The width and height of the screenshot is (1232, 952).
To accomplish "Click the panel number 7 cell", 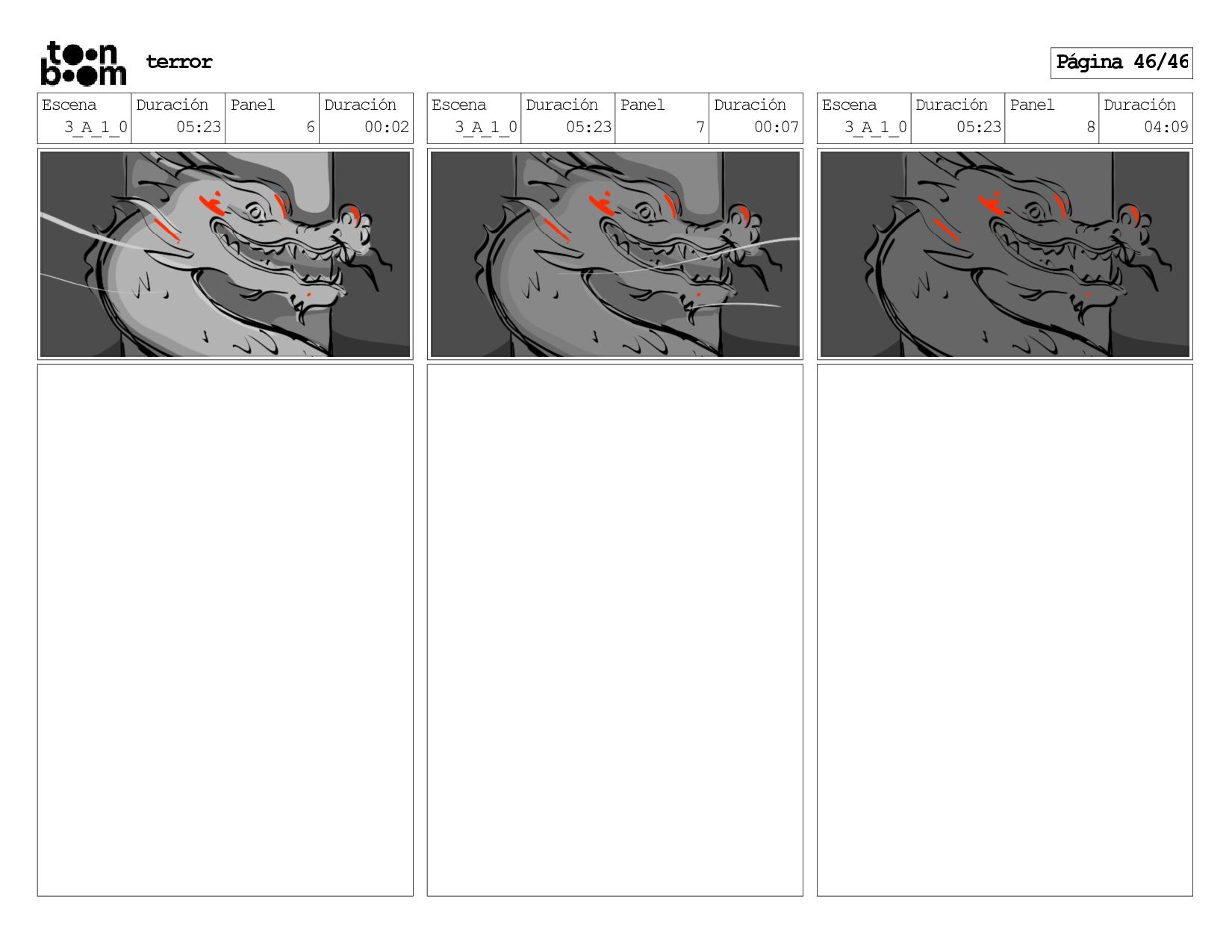I will tap(662, 118).
